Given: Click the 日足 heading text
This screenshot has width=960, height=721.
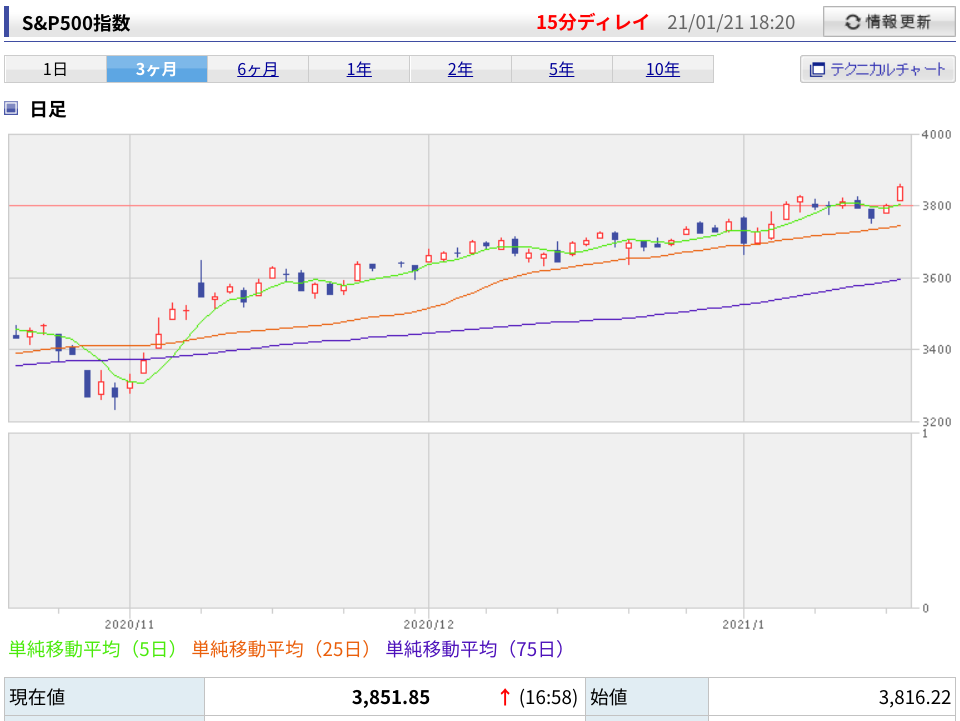Looking at the screenshot, I should [48, 110].
